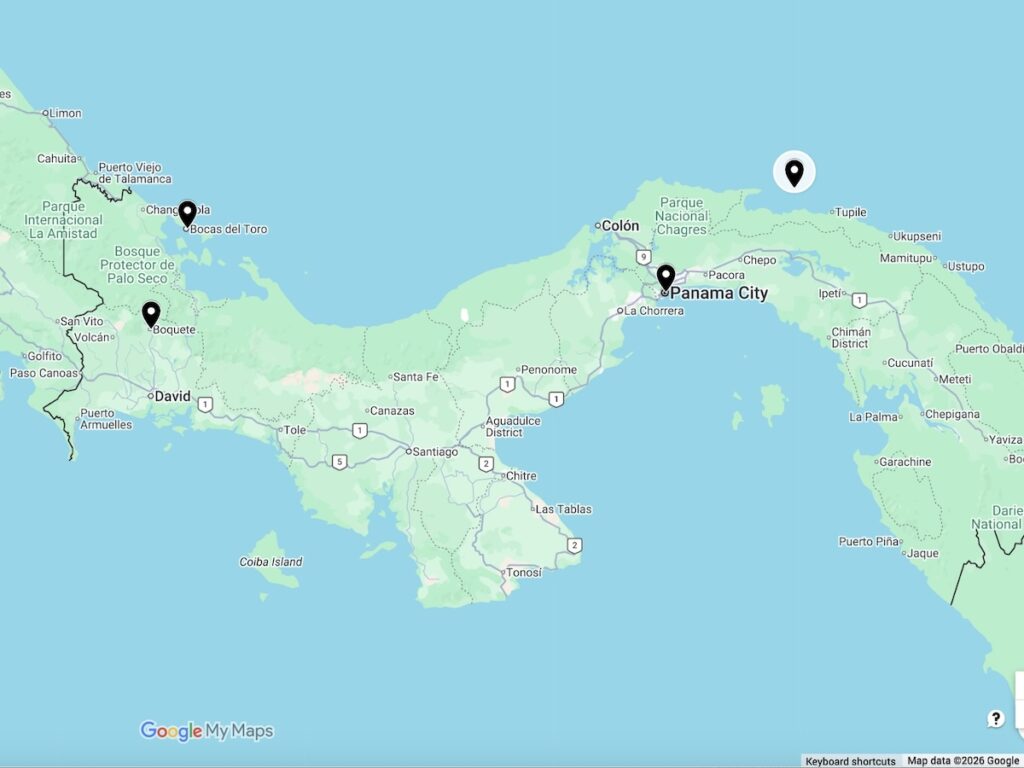The width and height of the screenshot is (1024, 768).
Task: Click the Cucunatí label
Action: 910,362
